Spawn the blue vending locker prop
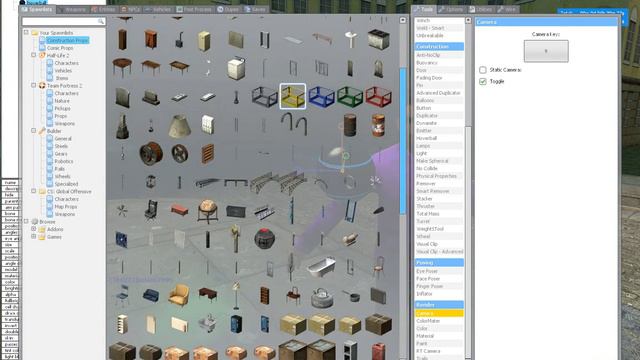This screenshot has height=360, width=640. pyautogui.click(x=236, y=324)
